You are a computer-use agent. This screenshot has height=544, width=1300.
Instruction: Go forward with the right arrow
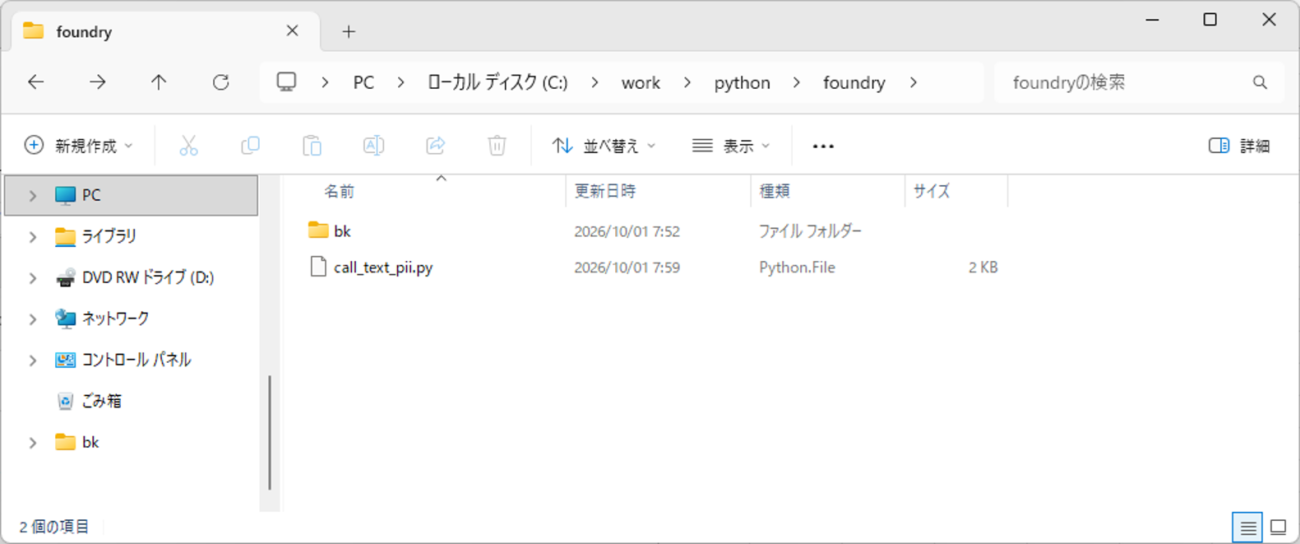click(97, 82)
